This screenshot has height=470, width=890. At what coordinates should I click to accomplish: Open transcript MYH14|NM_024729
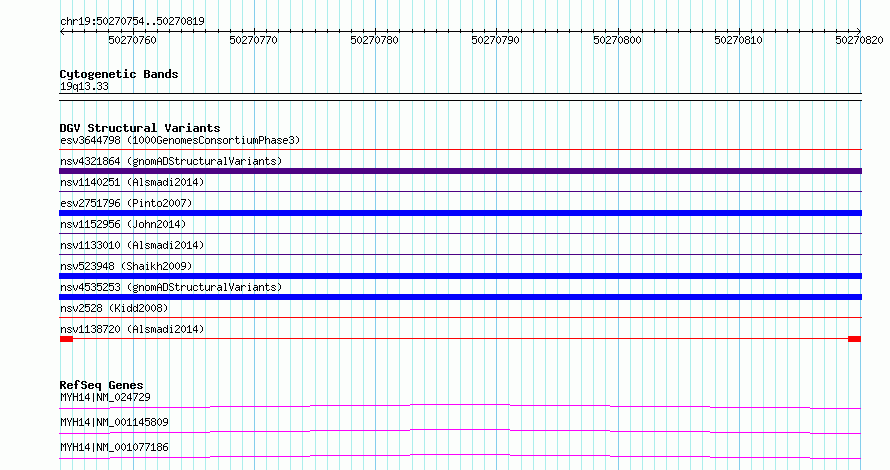[x=105, y=397]
